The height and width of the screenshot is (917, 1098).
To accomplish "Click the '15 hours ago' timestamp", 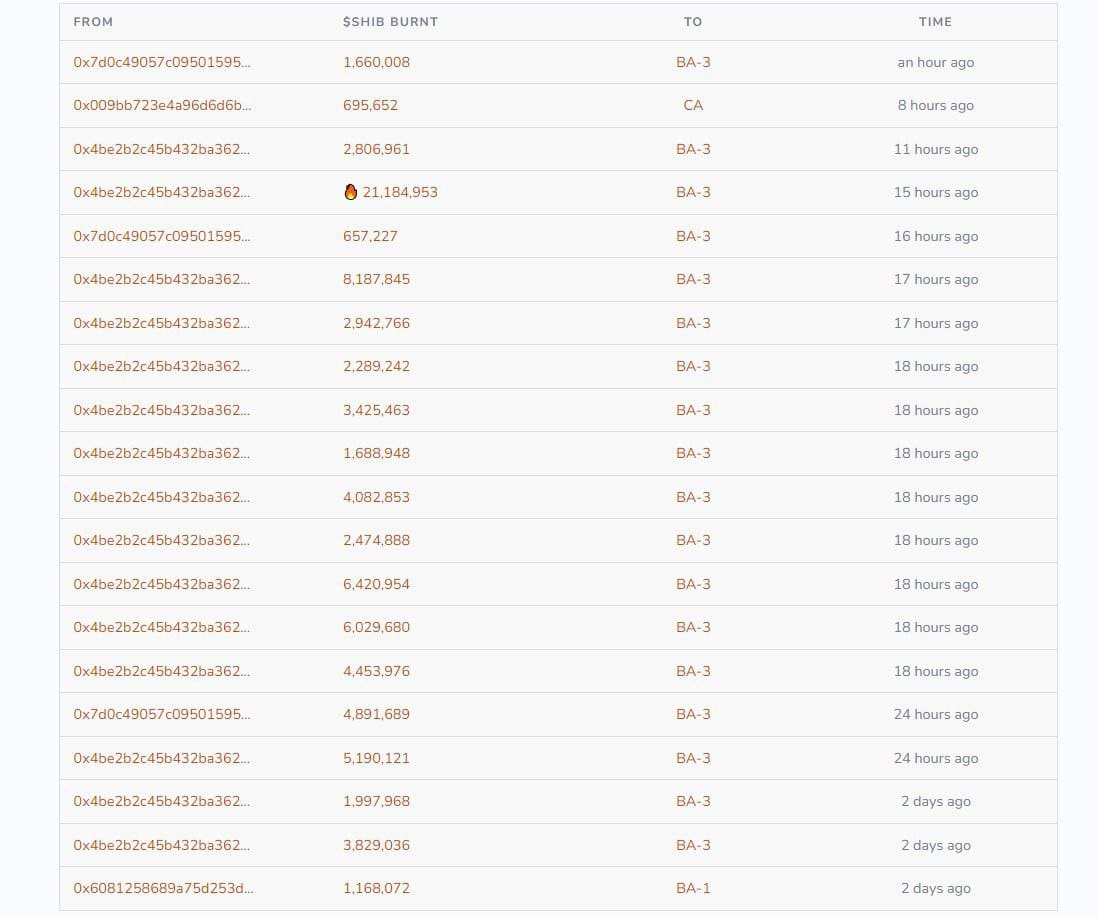I will pyautogui.click(x=936, y=192).
